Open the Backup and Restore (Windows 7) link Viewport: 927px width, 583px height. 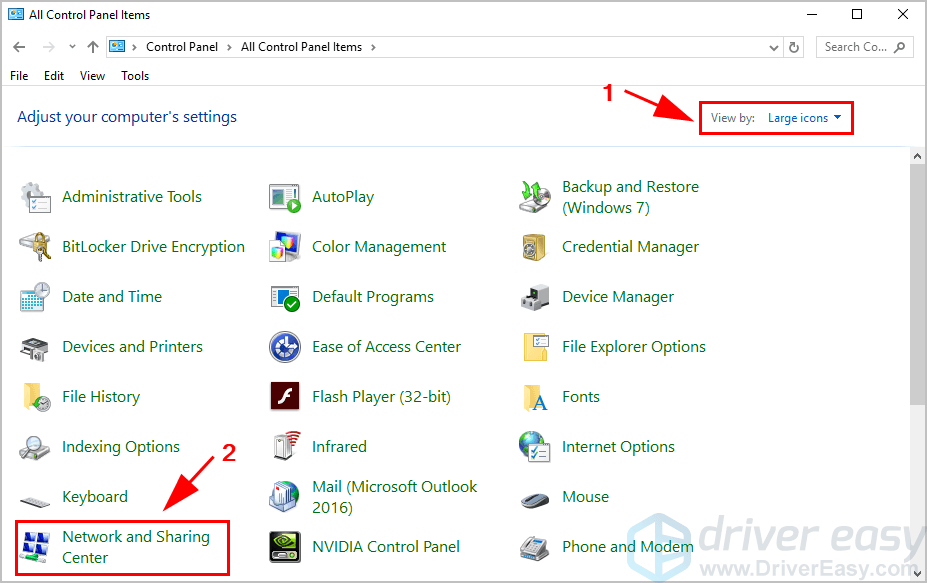tap(630, 197)
